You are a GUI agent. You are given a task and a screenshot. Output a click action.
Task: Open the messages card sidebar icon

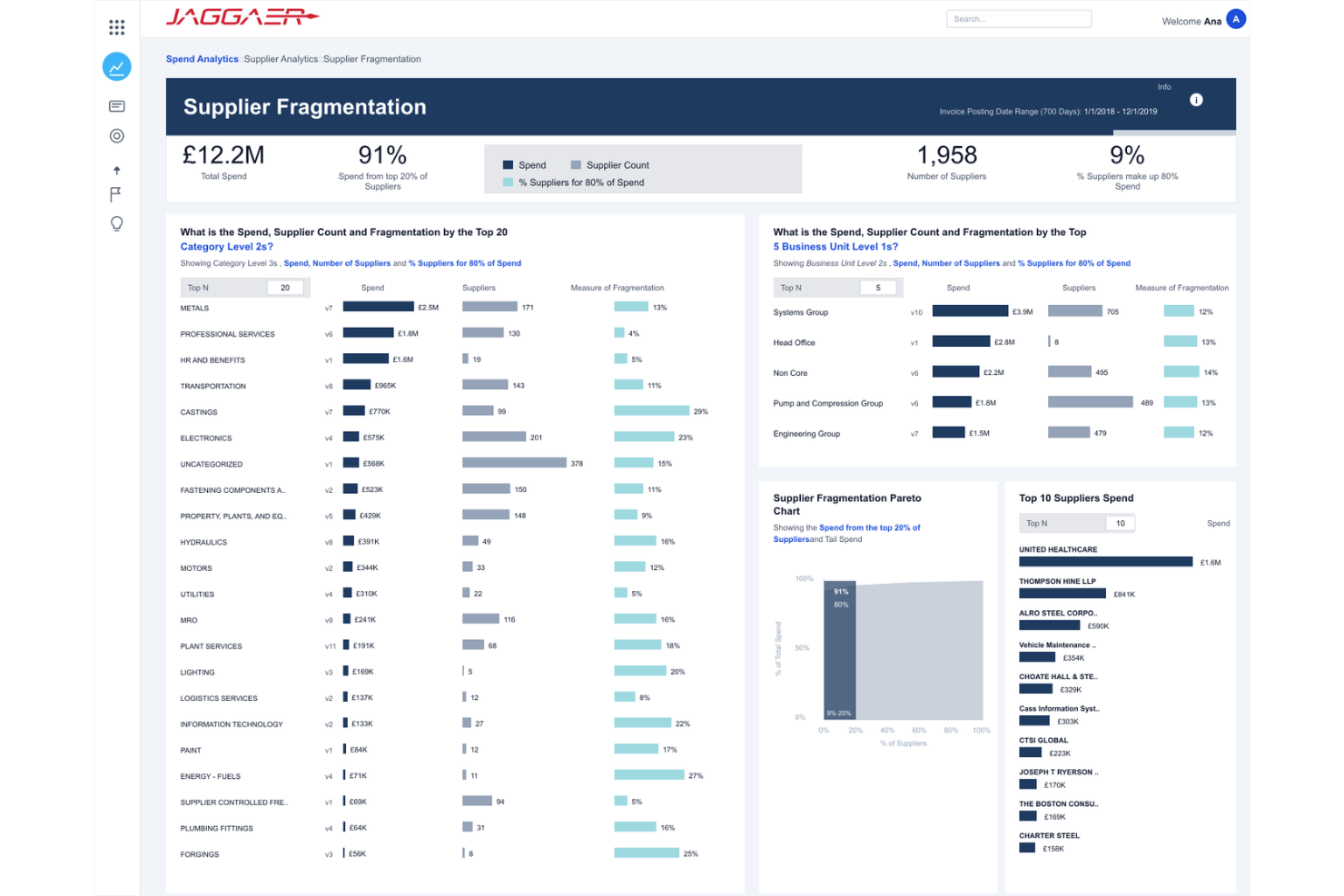116,106
